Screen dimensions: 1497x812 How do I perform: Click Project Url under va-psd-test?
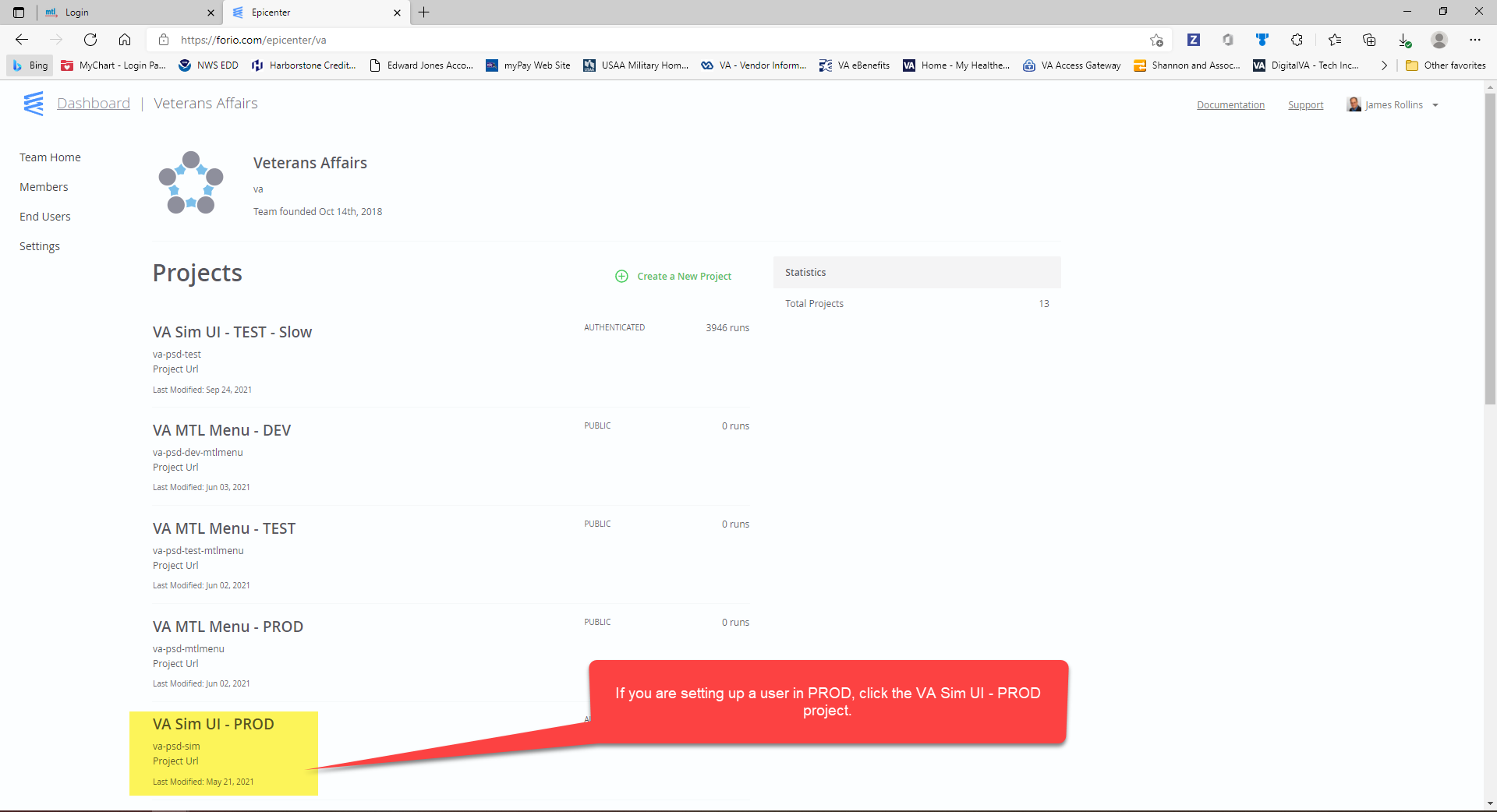(175, 369)
